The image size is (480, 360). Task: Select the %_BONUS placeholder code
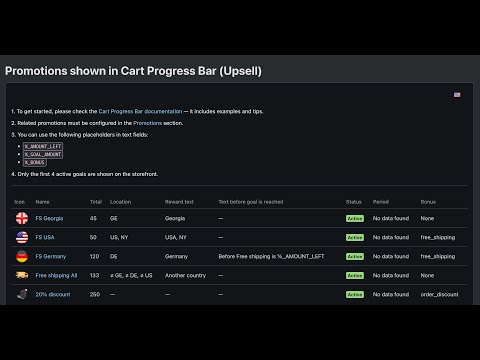tap(35, 162)
